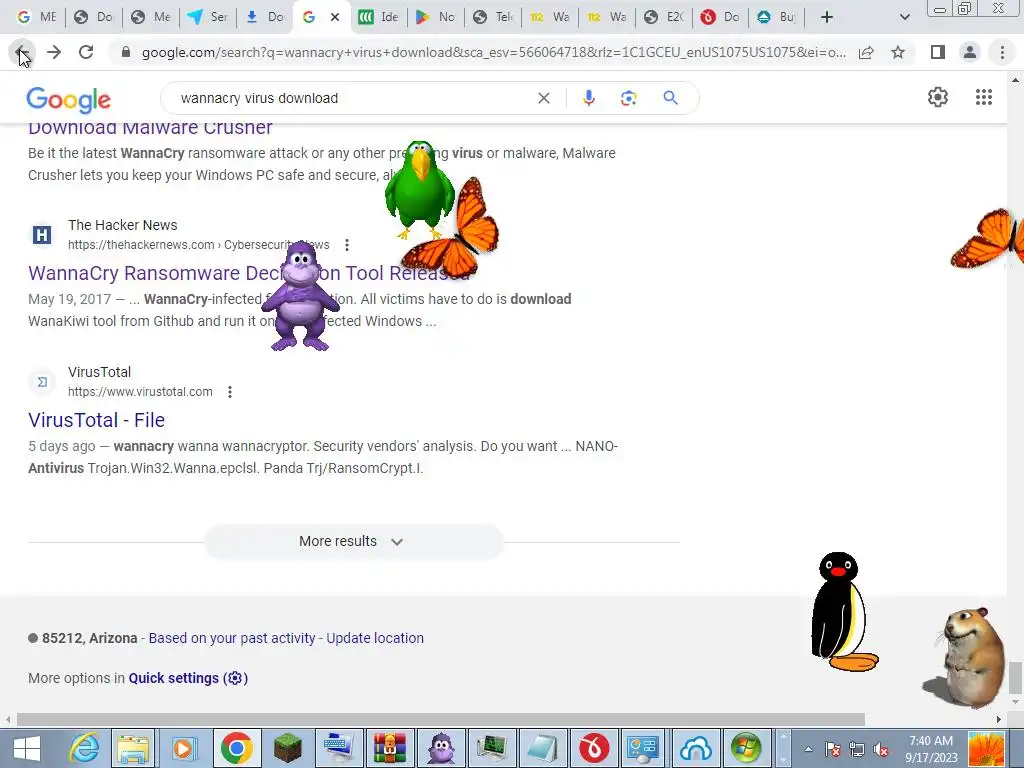Click 'Based on your past activity'
Viewport: 1024px width, 768px height.
pyautogui.click(x=232, y=638)
